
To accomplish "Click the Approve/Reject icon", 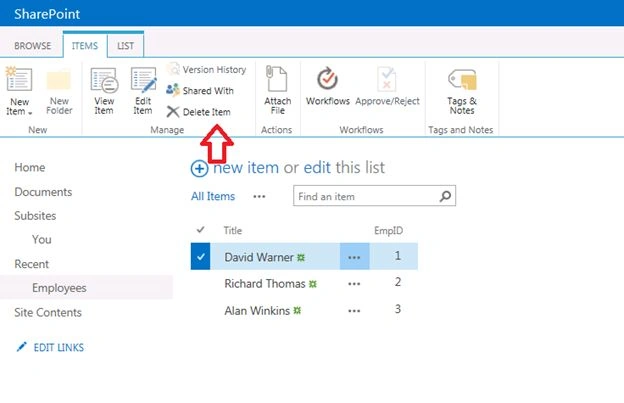I will point(387,78).
